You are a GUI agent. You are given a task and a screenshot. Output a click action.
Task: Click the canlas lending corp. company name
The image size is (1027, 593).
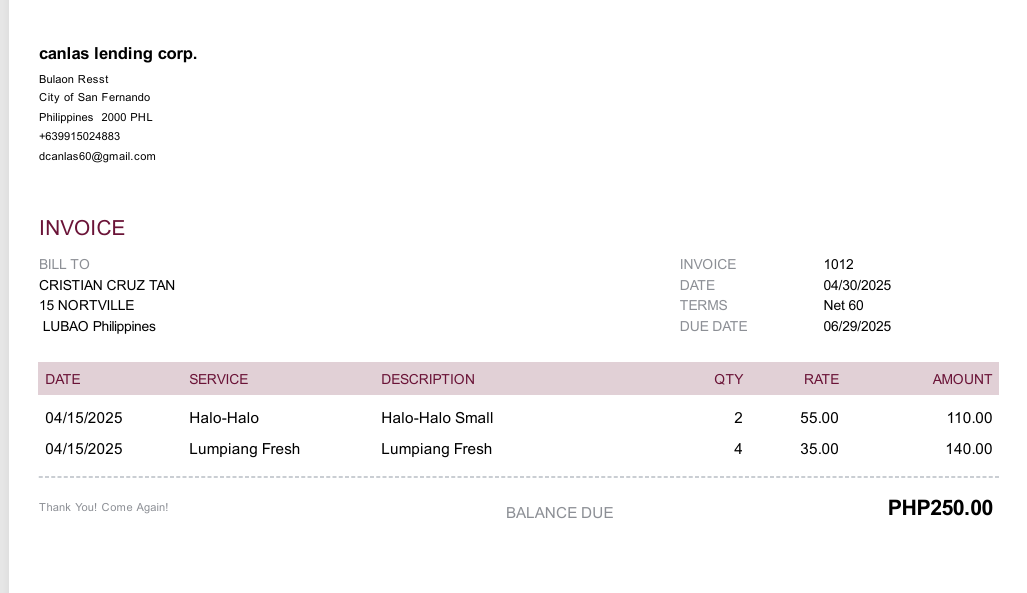(x=118, y=54)
